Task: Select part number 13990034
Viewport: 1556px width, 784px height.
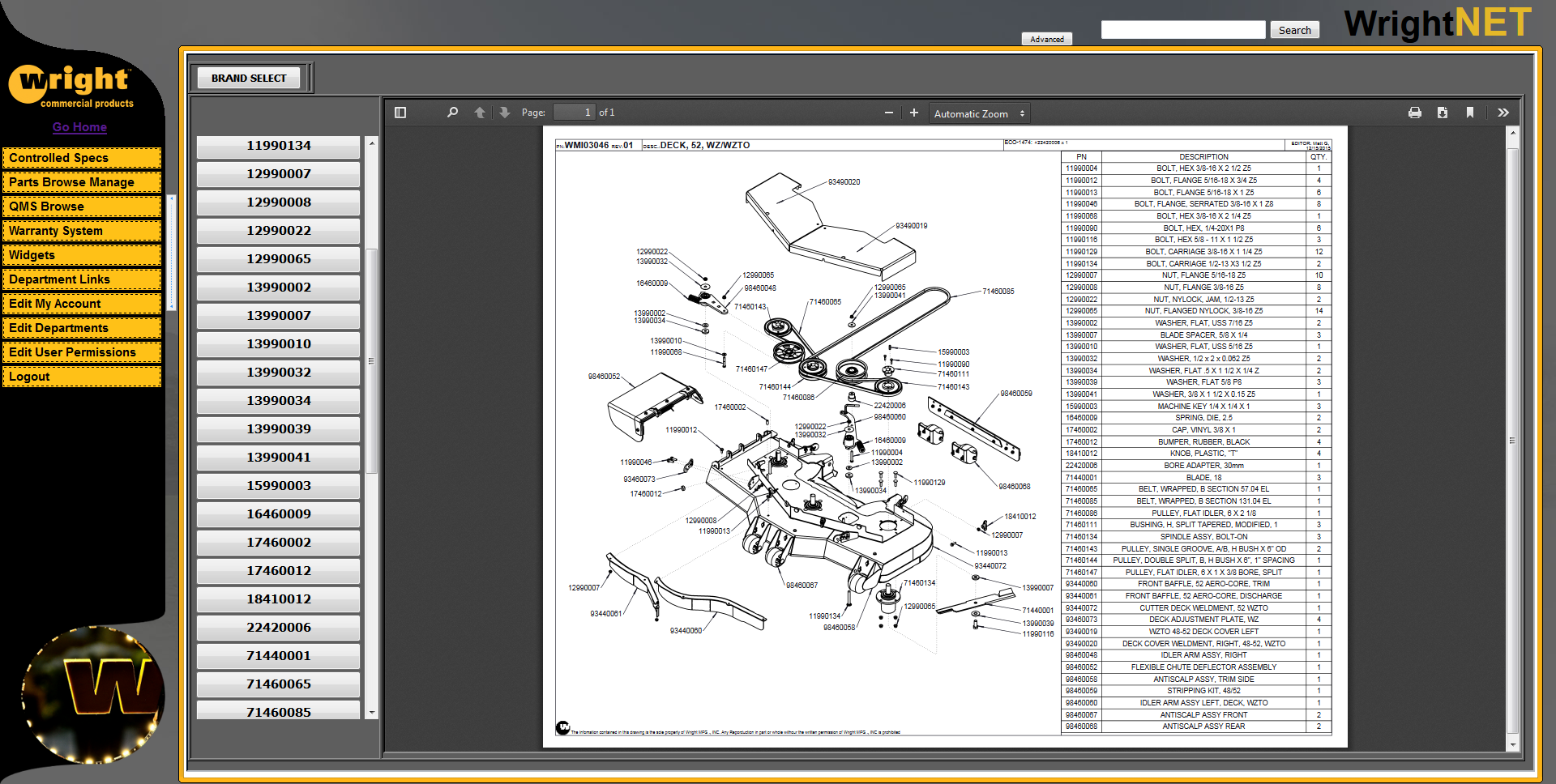Action: point(279,401)
